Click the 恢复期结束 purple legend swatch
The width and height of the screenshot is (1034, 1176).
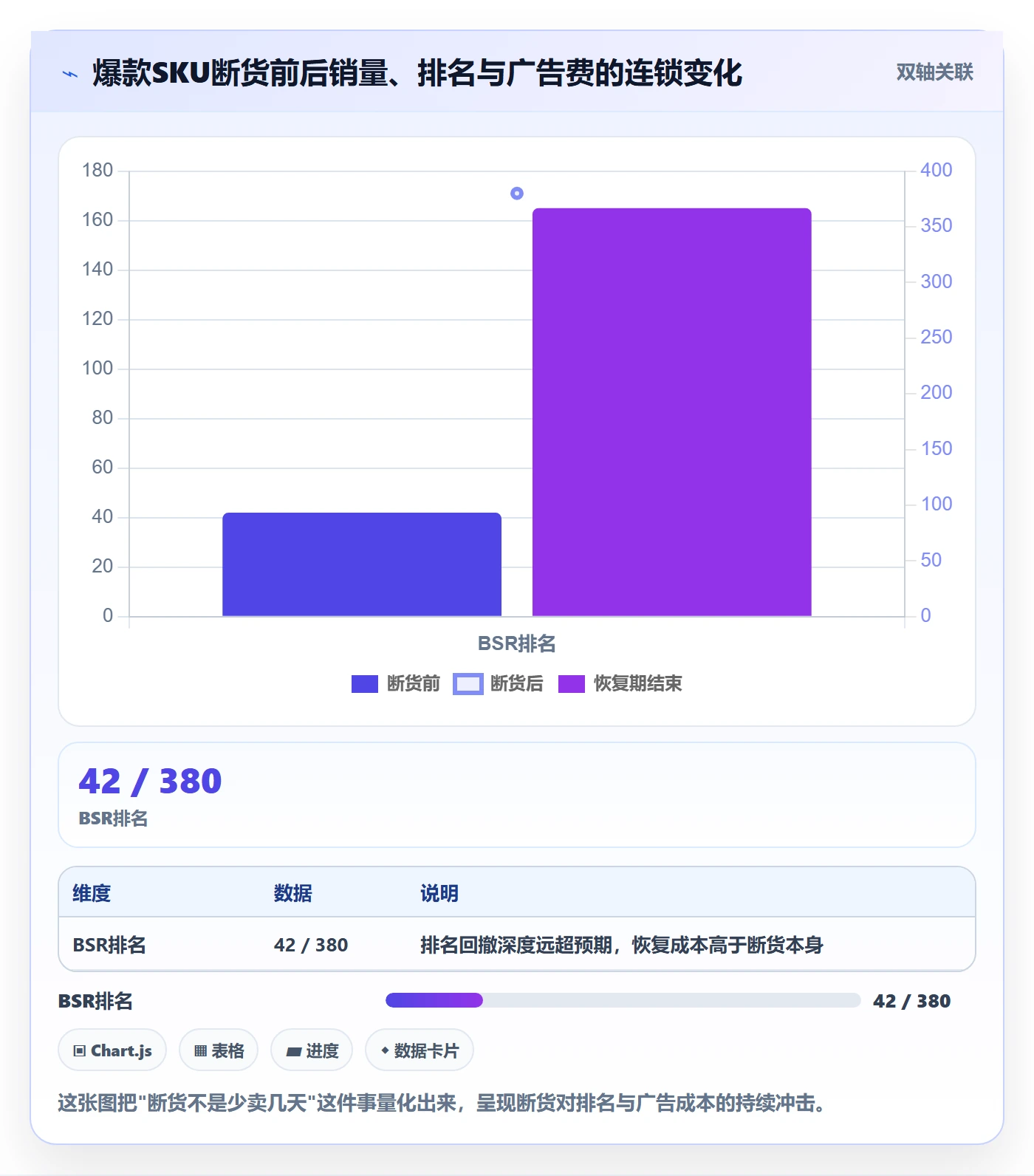pyautogui.click(x=572, y=684)
